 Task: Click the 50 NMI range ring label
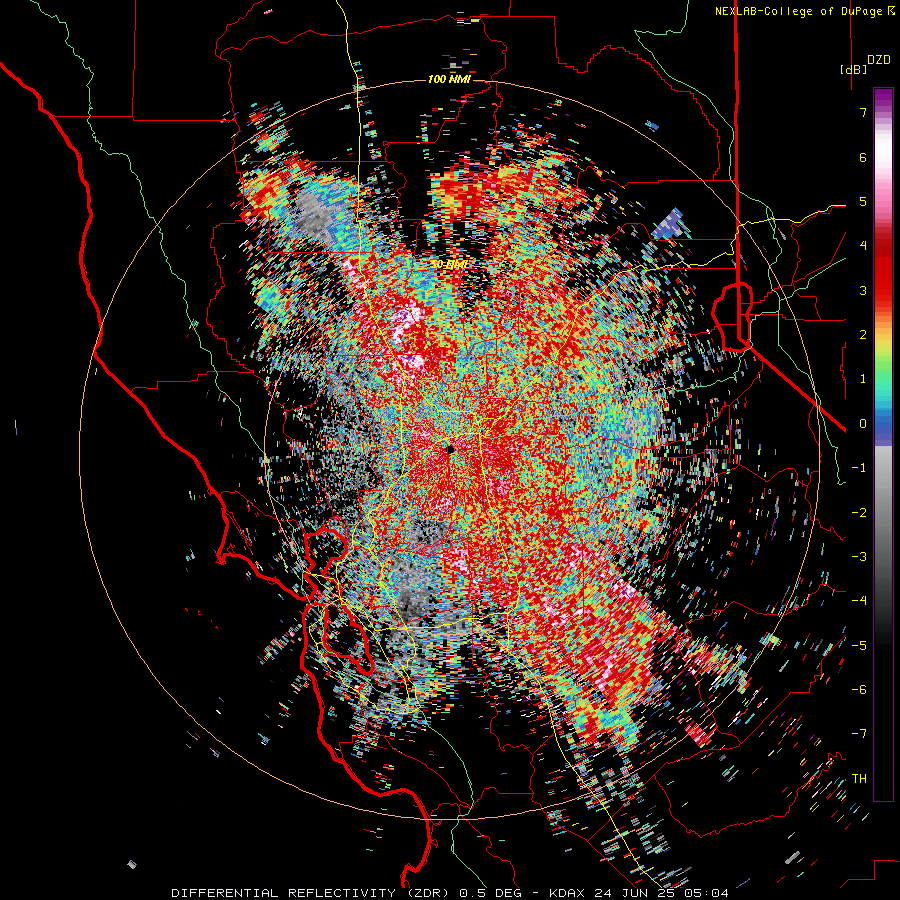click(449, 265)
